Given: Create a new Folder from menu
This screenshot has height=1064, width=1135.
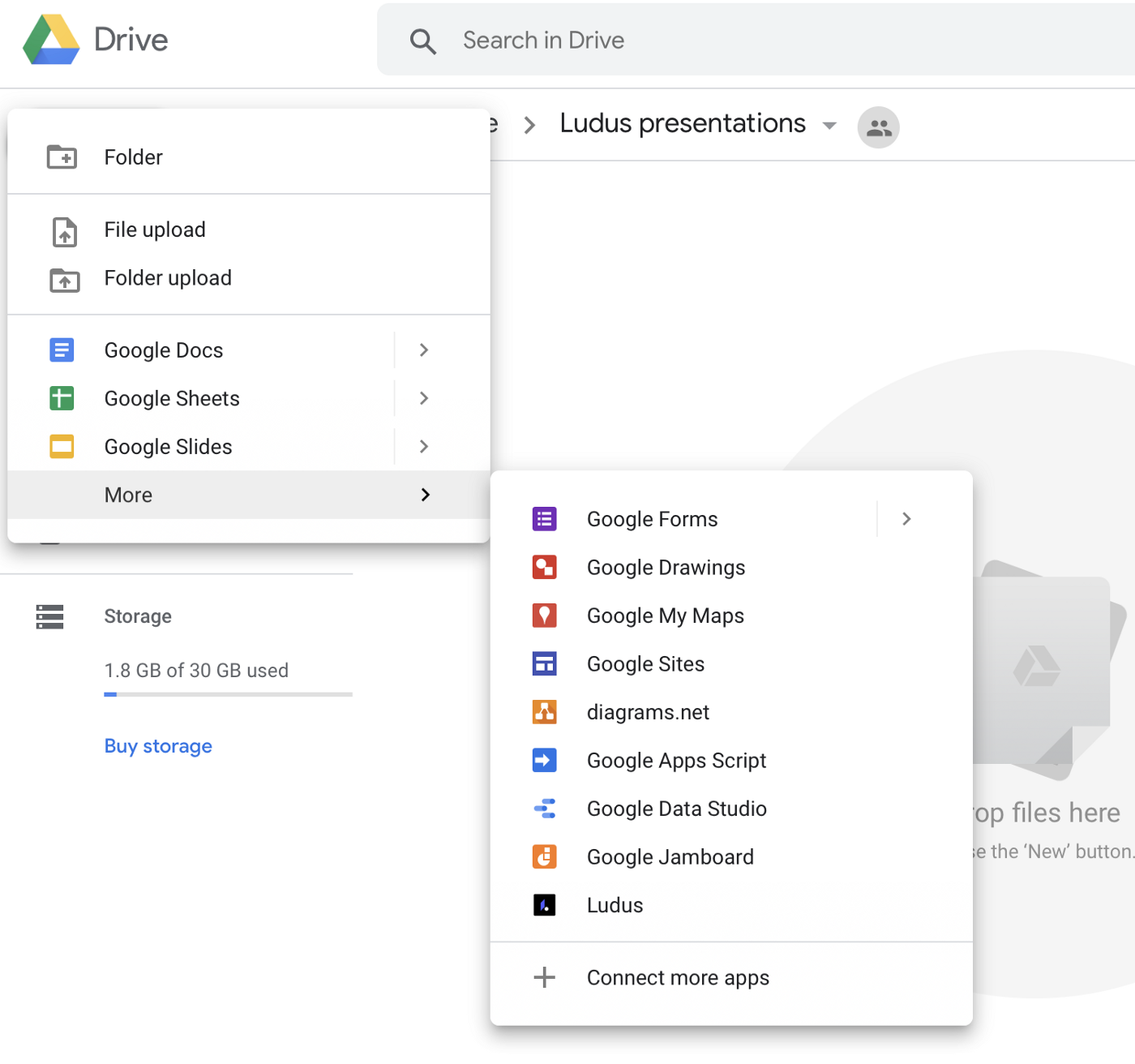Looking at the screenshot, I should click(134, 157).
